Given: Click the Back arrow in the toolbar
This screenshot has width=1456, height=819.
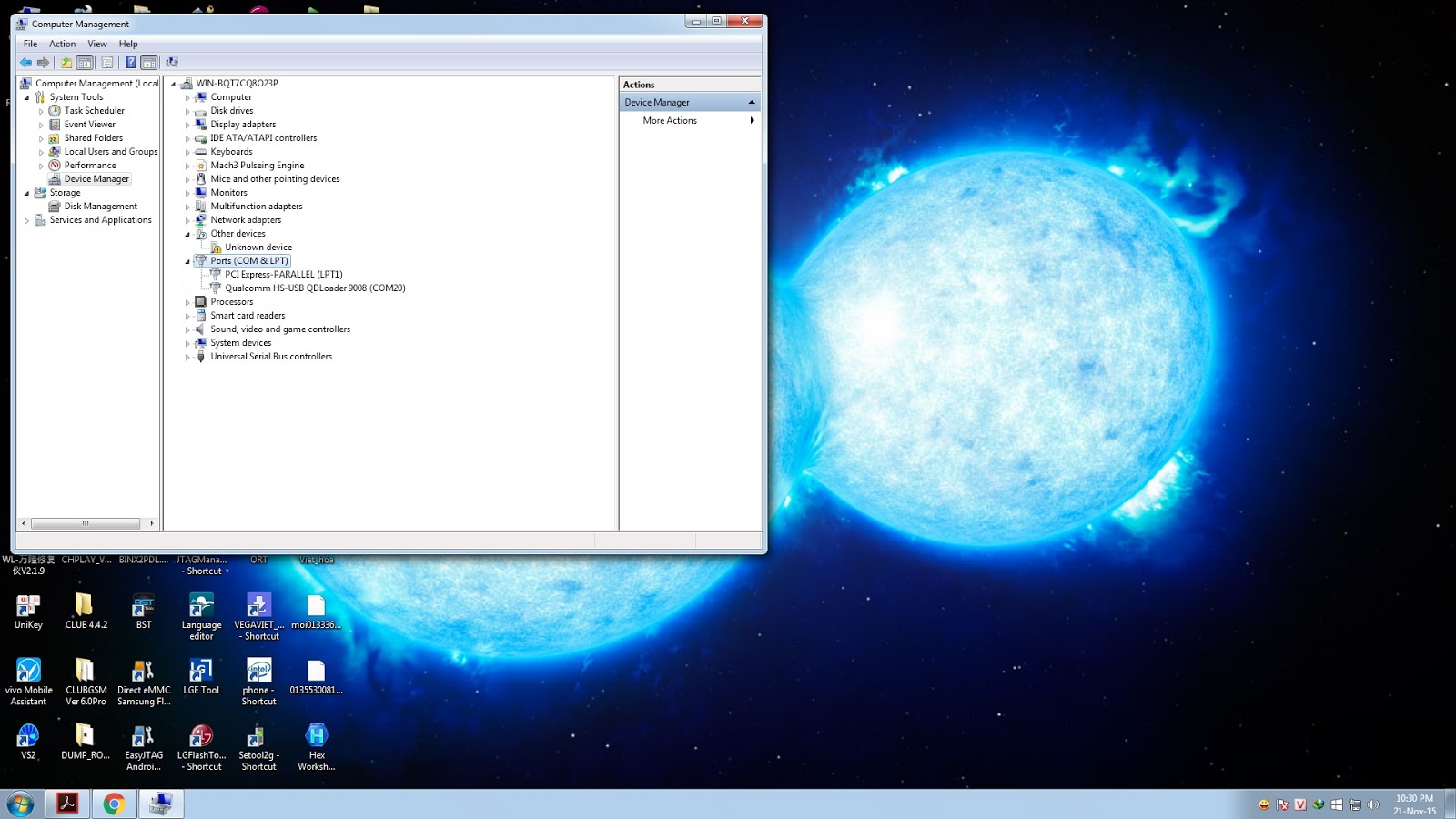Looking at the screenshot, I should (25, 63).
